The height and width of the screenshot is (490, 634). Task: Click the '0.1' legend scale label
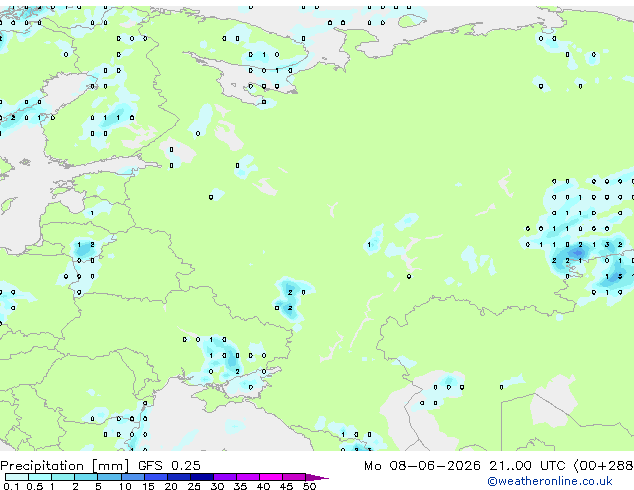(11, 486)
